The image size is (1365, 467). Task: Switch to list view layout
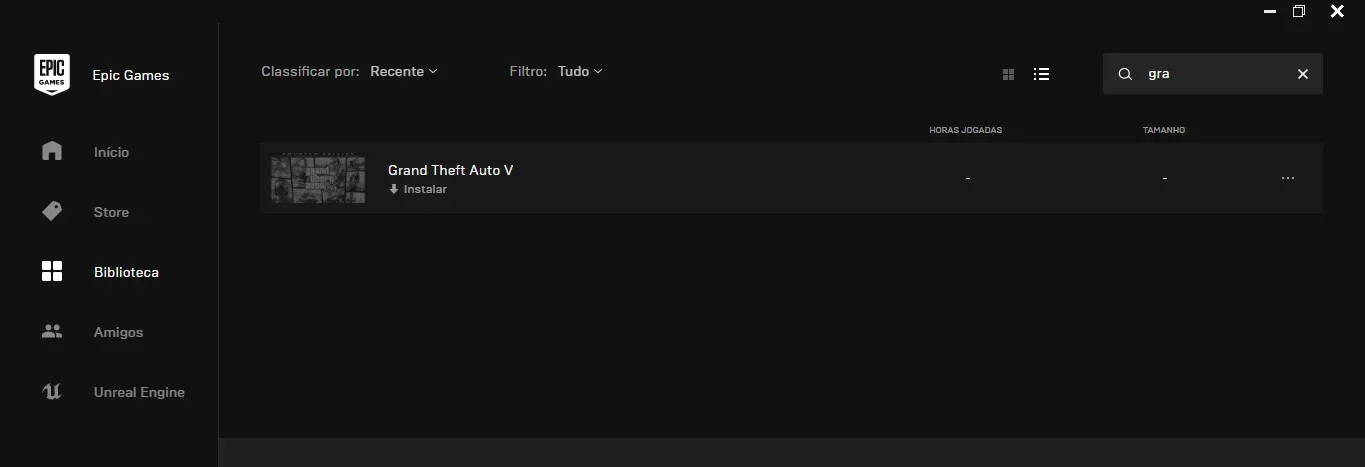point(1041,74)
